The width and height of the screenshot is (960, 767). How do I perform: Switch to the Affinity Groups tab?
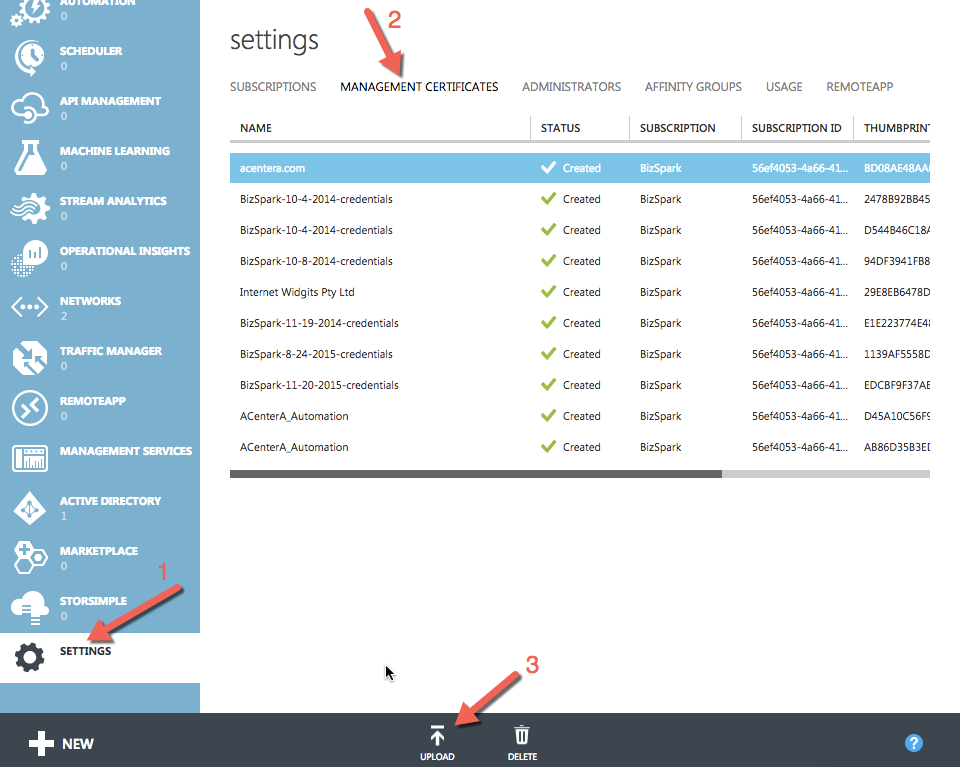click(693, 87)
